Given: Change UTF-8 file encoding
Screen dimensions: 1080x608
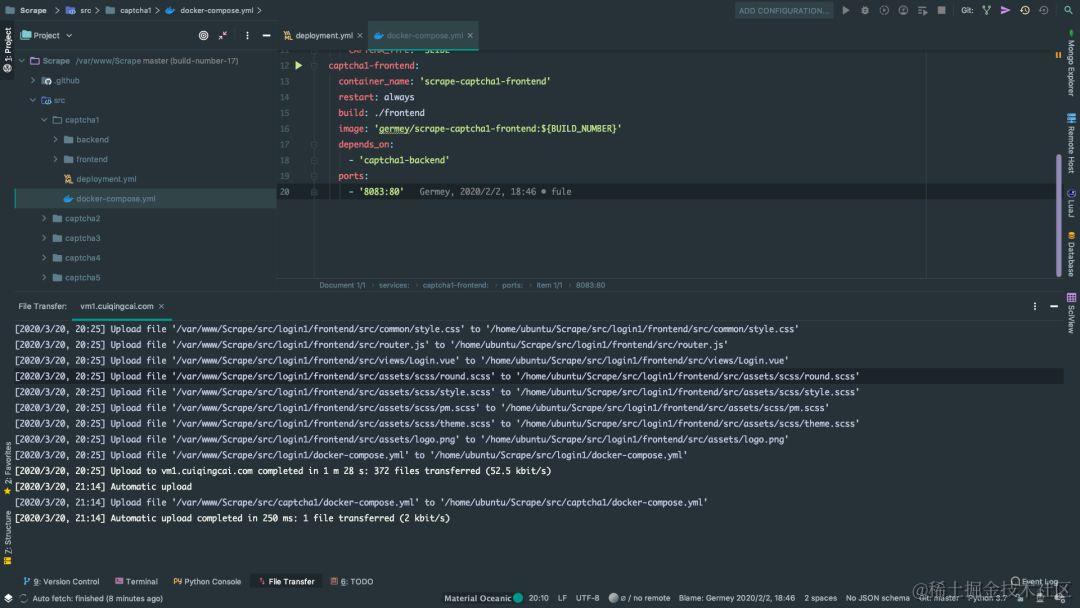Looking at the screenshot, I should [588, 598].
